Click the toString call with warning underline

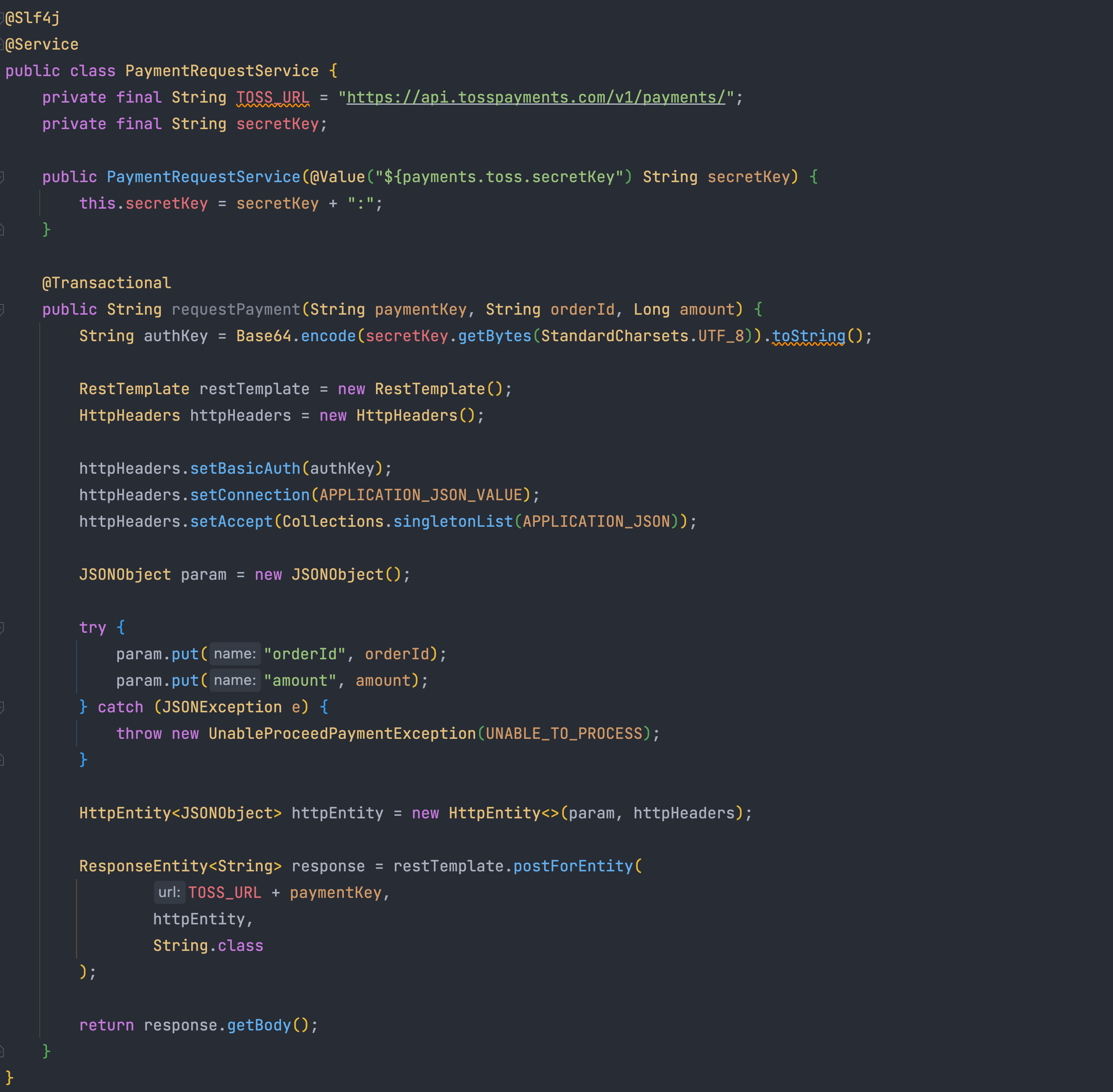click(x=808, y=336)
